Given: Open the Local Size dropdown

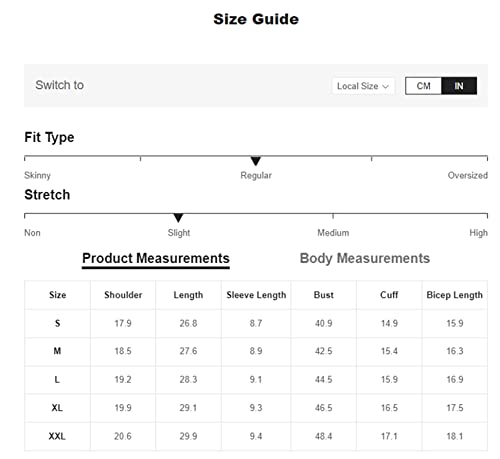Looking at the screenshot, I should click(363, 86).
